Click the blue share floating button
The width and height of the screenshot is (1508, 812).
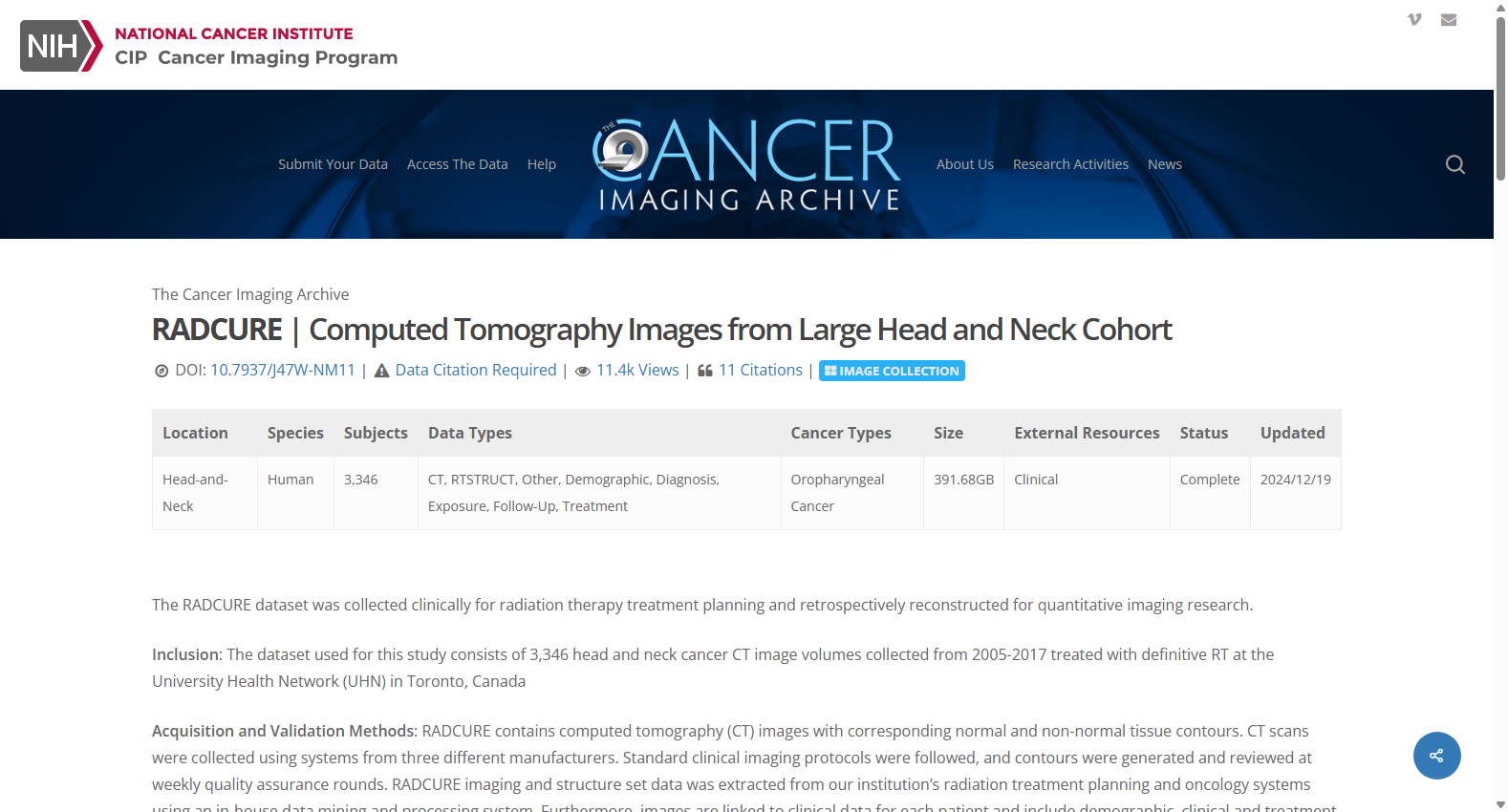pos(1436,756)
